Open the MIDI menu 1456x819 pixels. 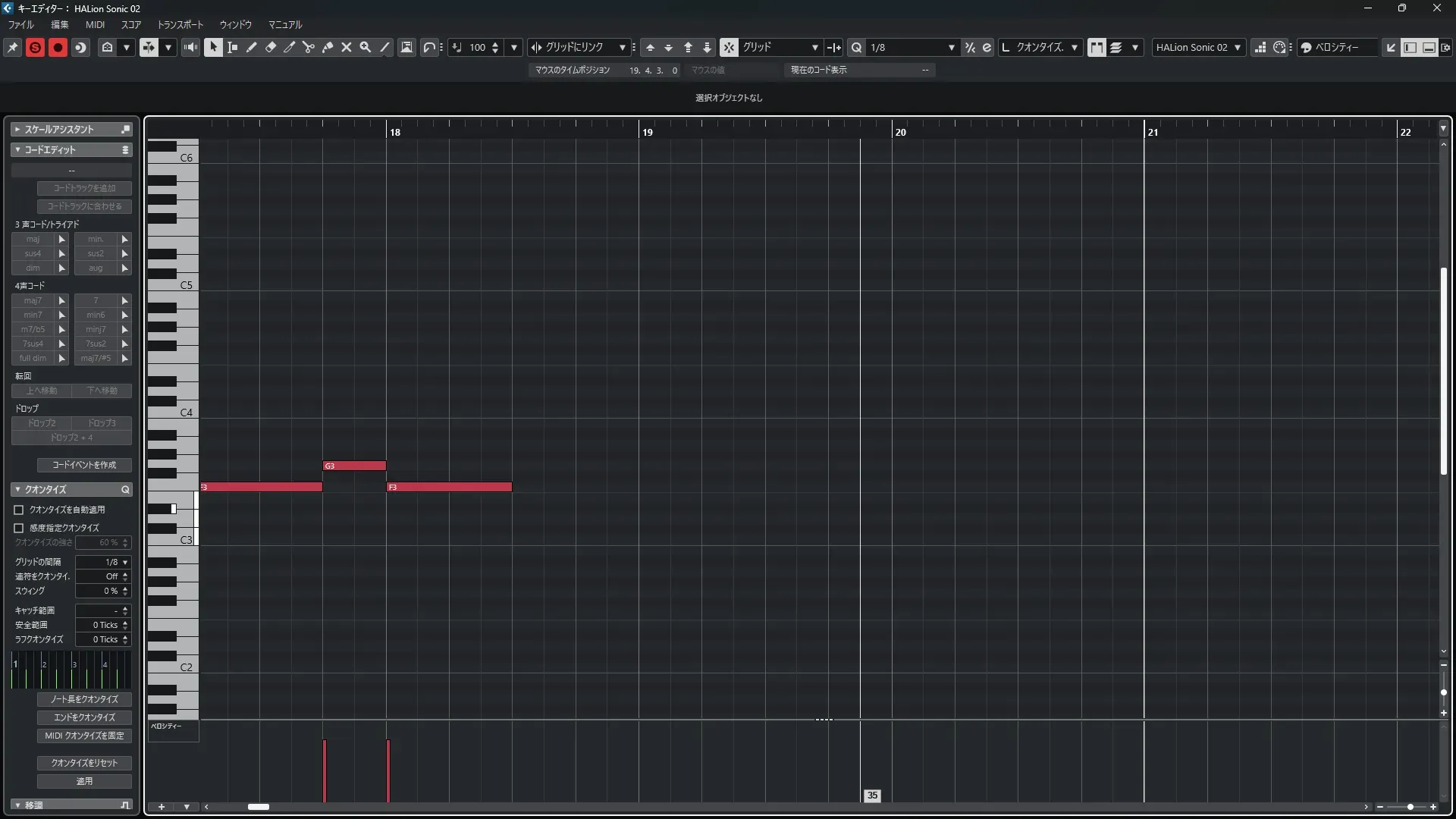coord(95,24)
